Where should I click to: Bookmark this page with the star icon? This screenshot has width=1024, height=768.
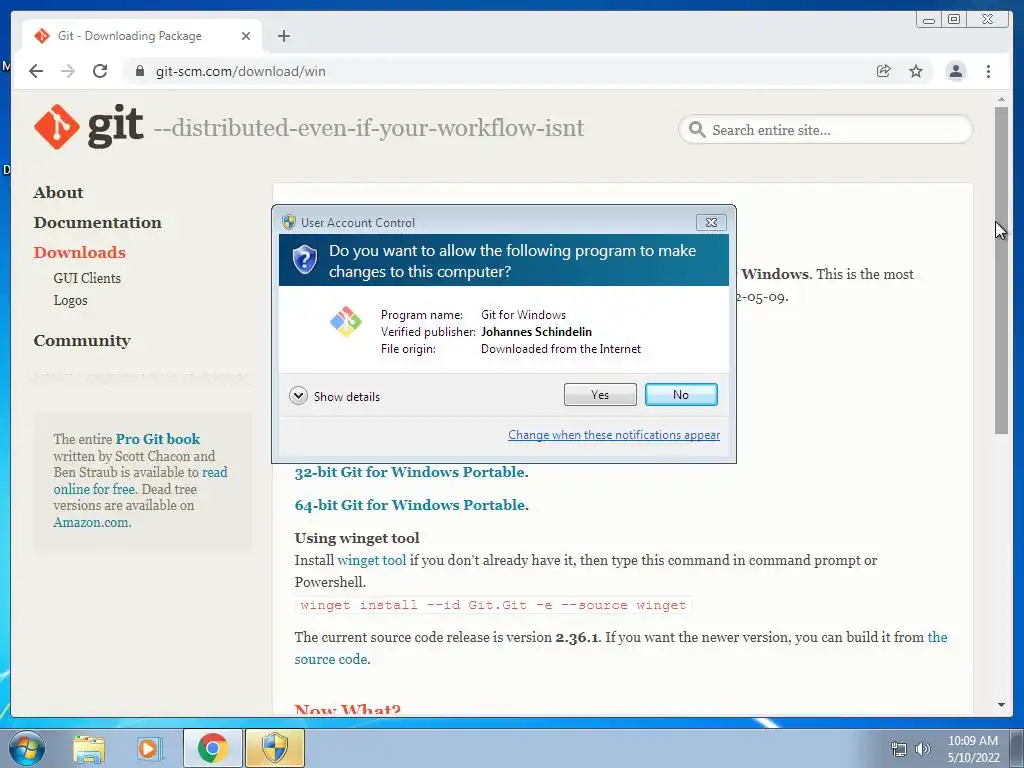(x=916, y=71)
